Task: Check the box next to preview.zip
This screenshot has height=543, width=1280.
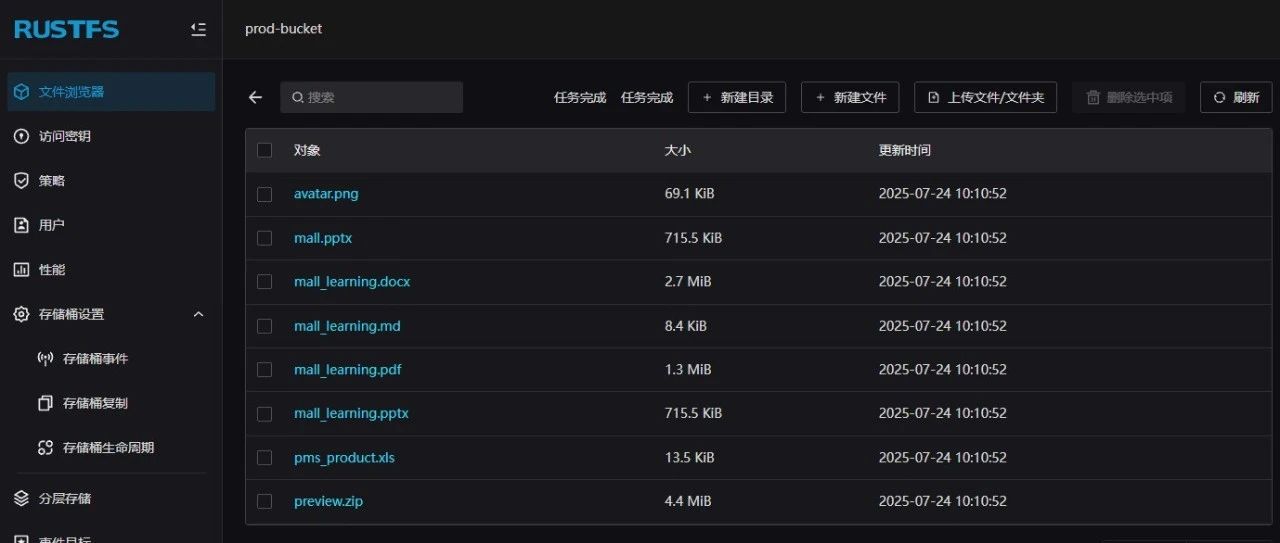Action: pos(264,501)
